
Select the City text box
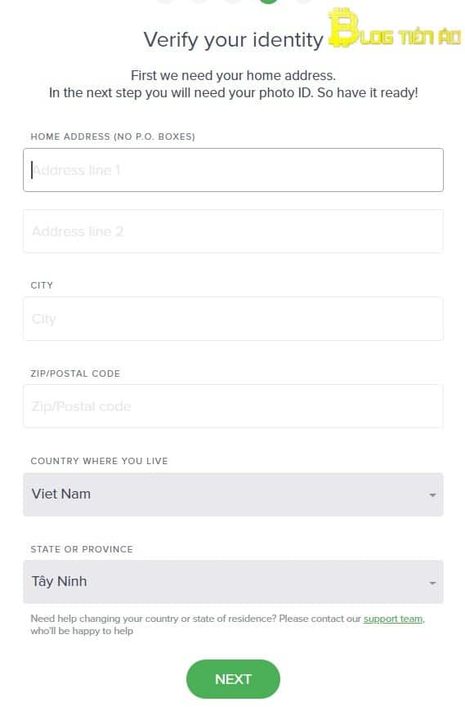(233, 319)
